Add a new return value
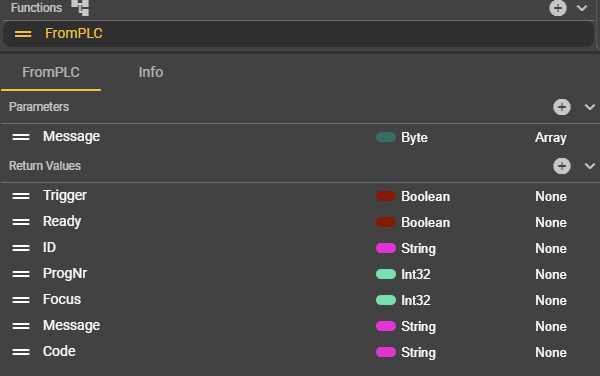Viewport: 600px width, 376px height. click(562, 166)
